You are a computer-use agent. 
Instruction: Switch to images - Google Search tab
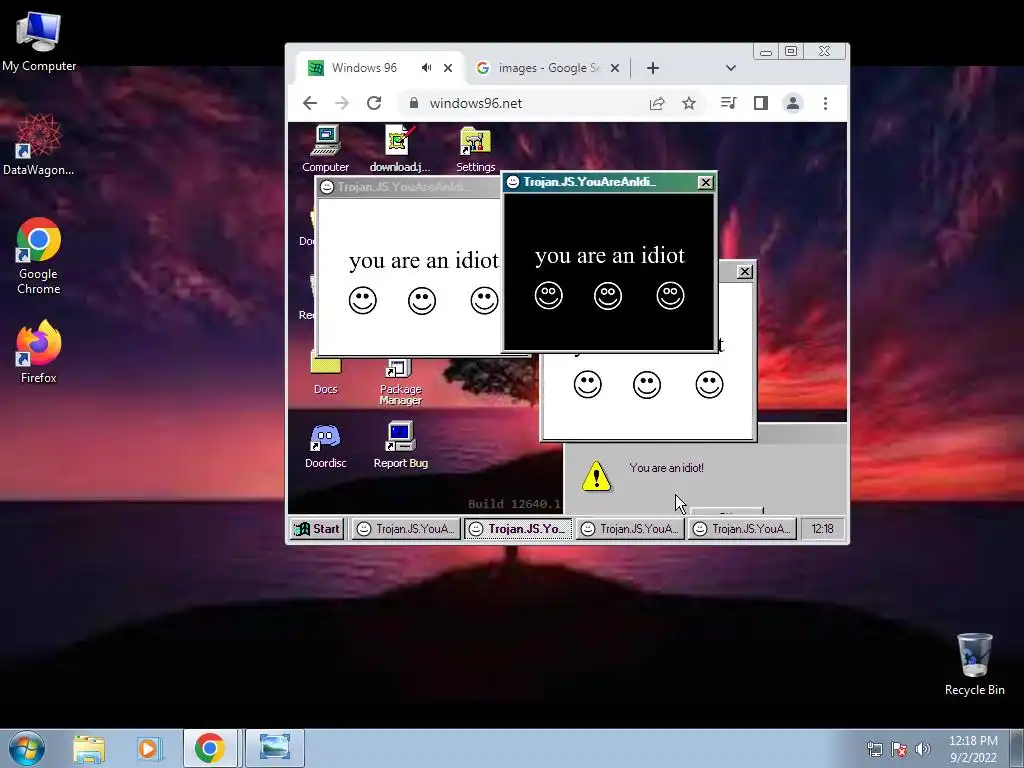[x=547, y=68]
